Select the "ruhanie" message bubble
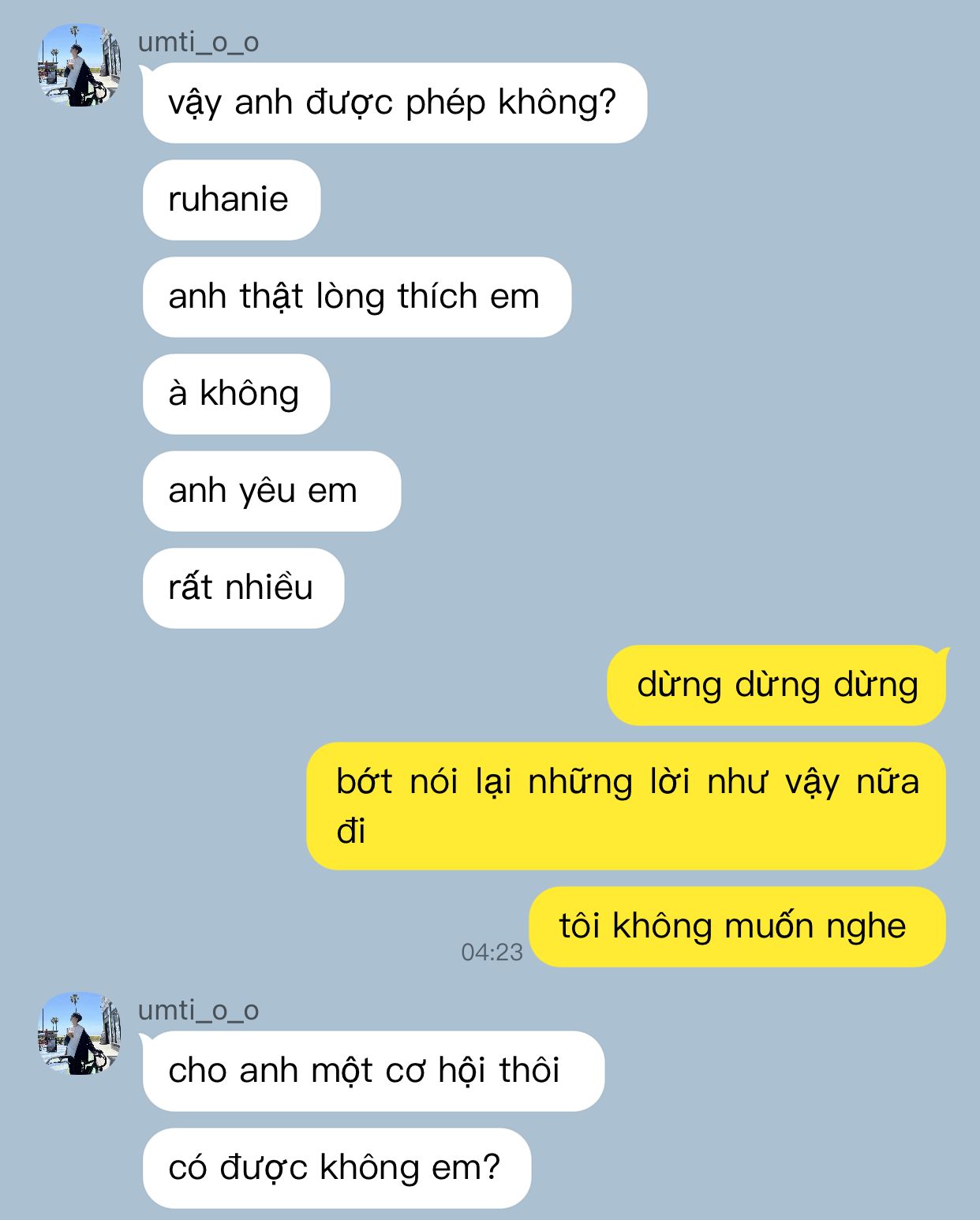 [231, 200]
